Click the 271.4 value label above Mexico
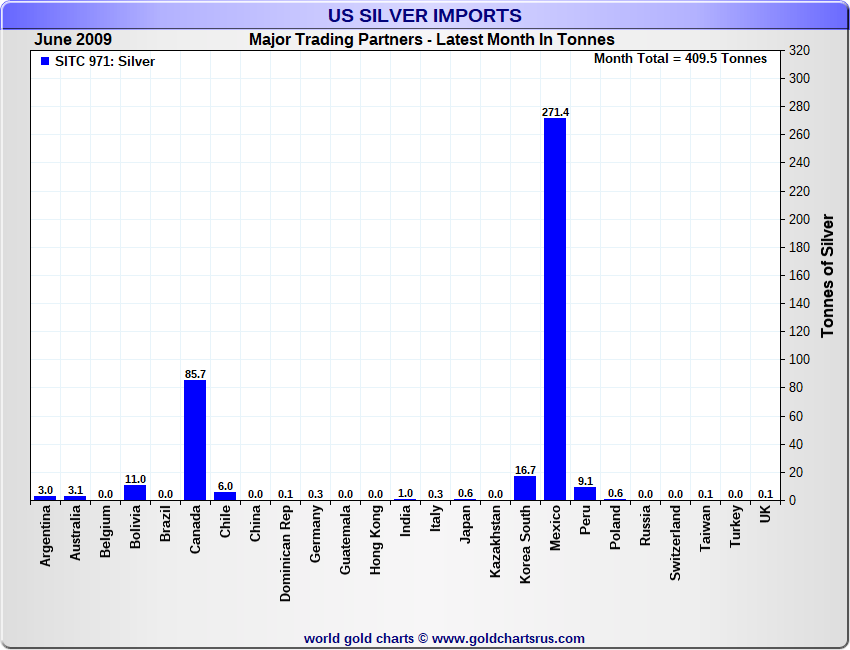Viewport: 850px width, 650px height. tap(555, 112)
